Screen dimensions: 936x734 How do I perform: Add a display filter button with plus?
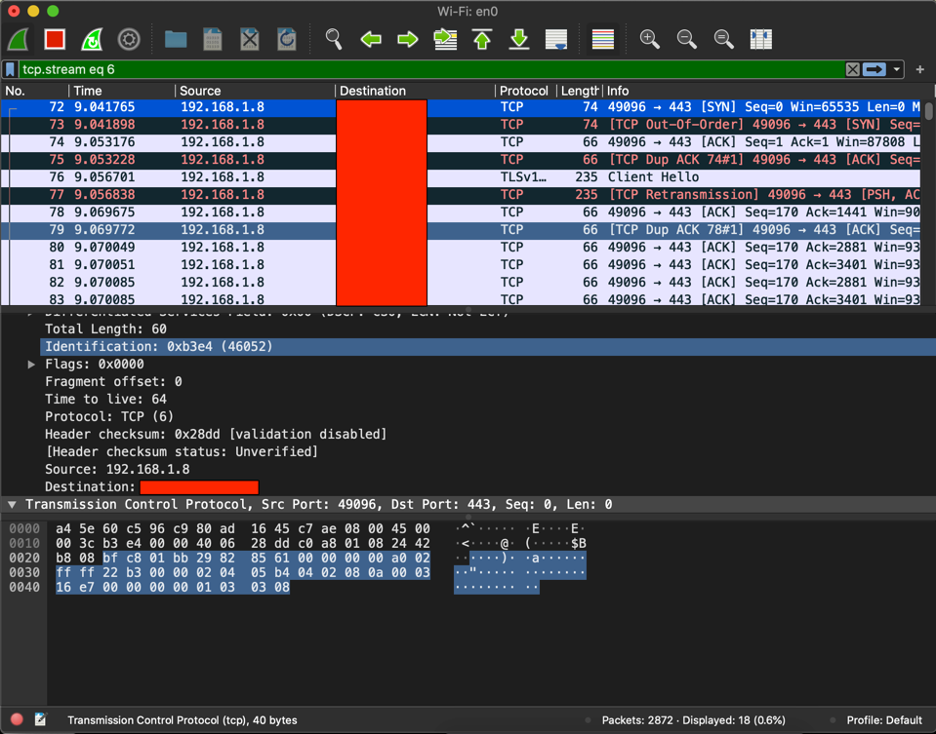point(920,69)
